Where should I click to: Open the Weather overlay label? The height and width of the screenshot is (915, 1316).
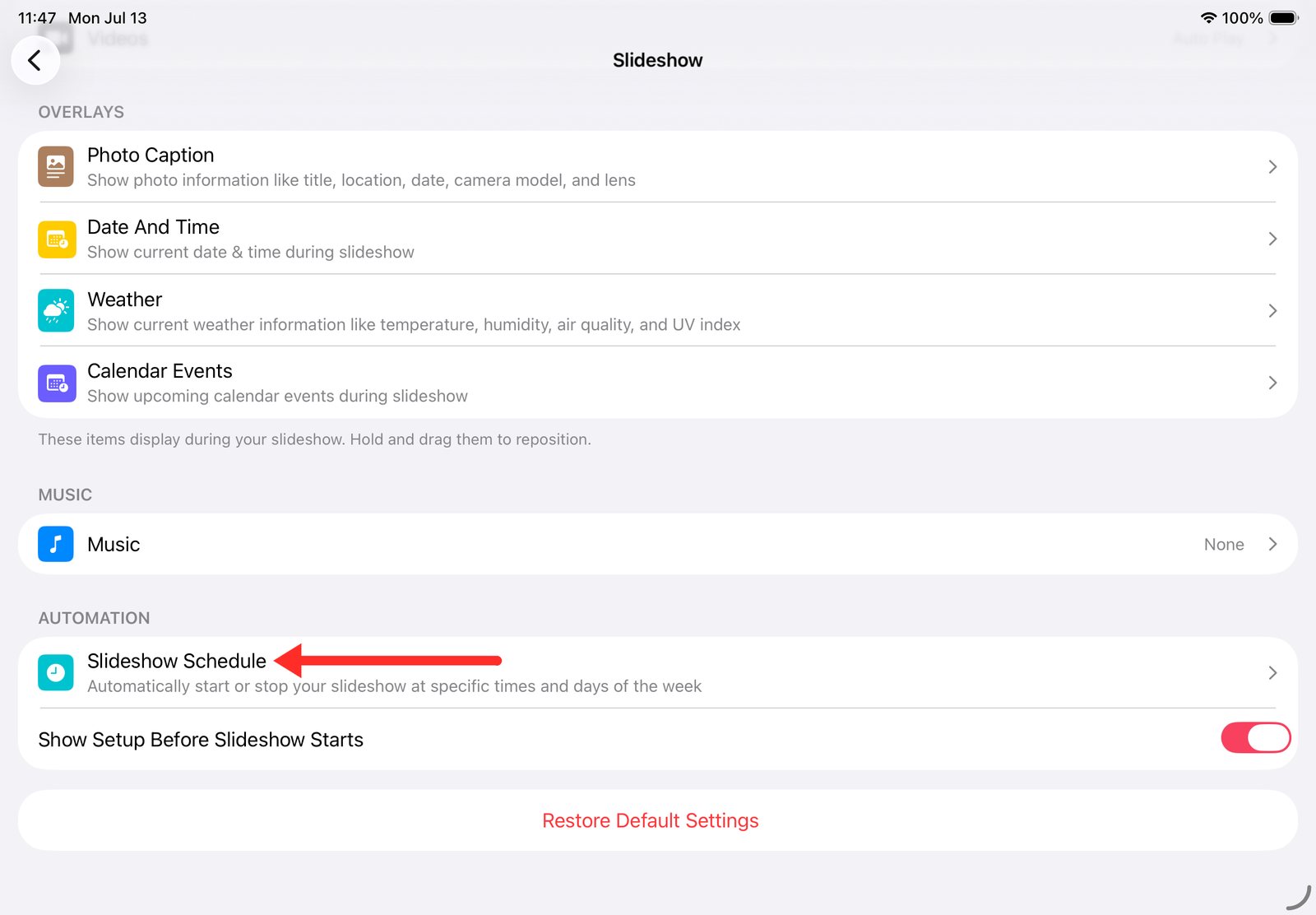pyautogui.click(x=124, y=300)
